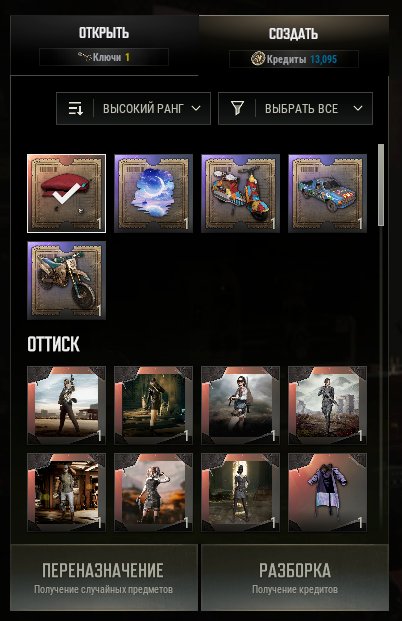Select the first imprint with rifle soldier
The image size is (402, 621).
point(67,405)
